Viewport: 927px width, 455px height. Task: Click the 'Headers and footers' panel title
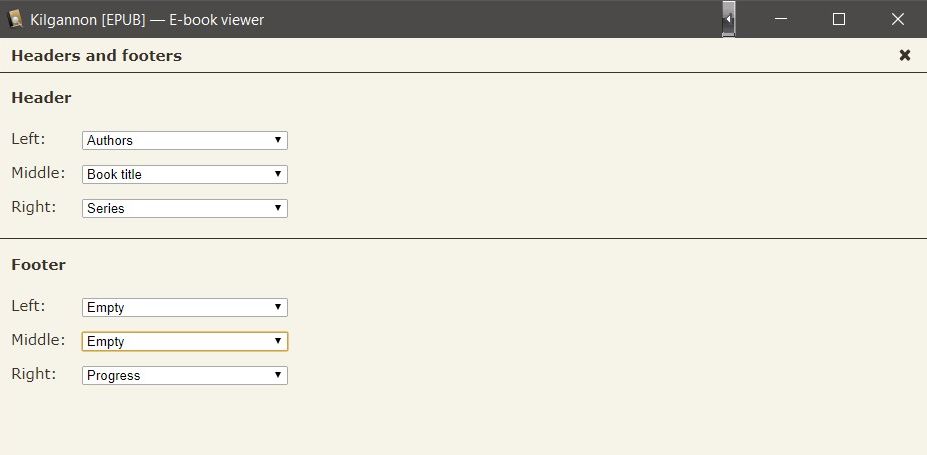[x=96, y=56]
